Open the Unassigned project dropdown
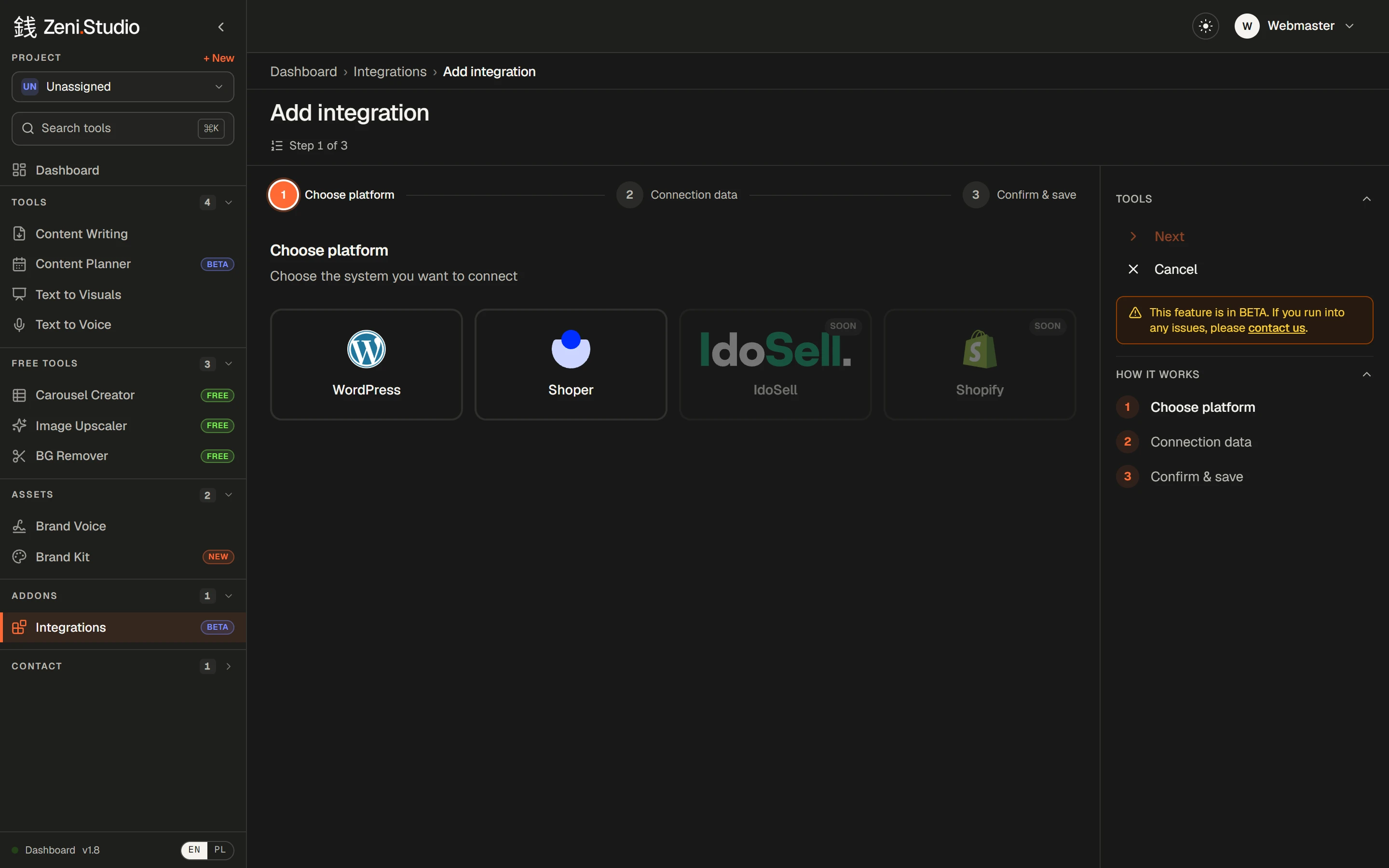Image resolution: width=1389 pixels, height=868 pixels. click(123, 87)
